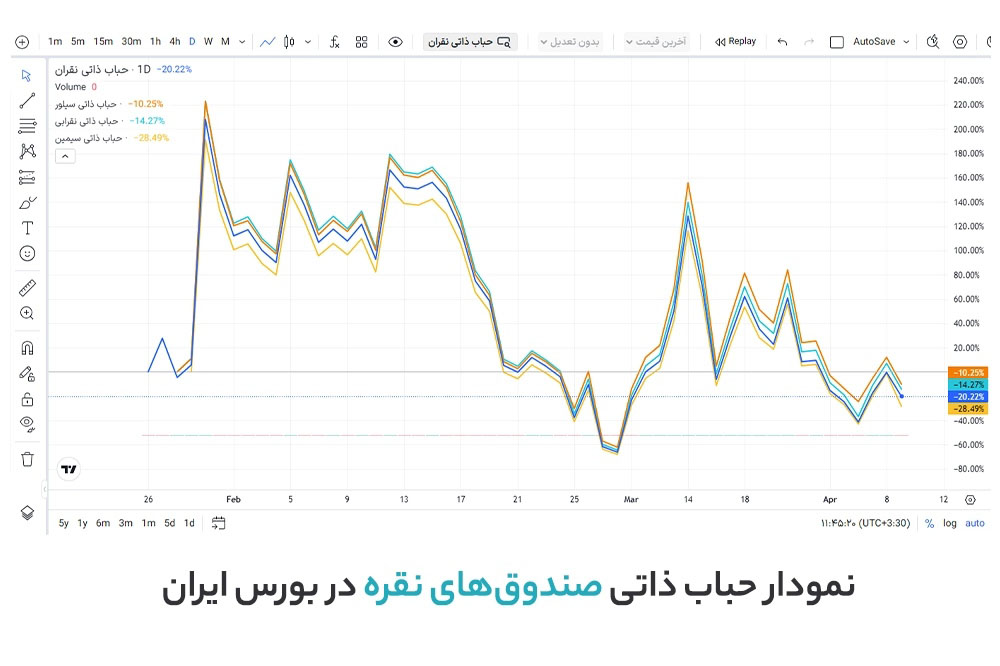The width and height of the screenshot is (1000, 666).
Task: Open the object tree layers icon
Action: 27,512
